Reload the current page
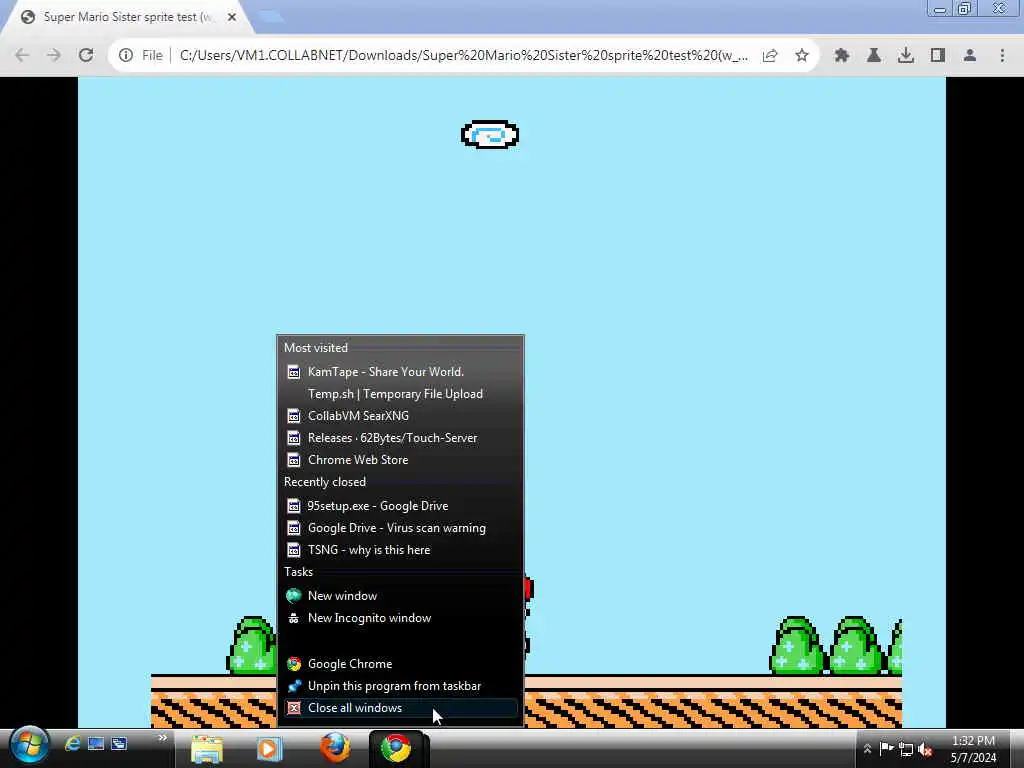1024x768 pixels. pos(86,56)
